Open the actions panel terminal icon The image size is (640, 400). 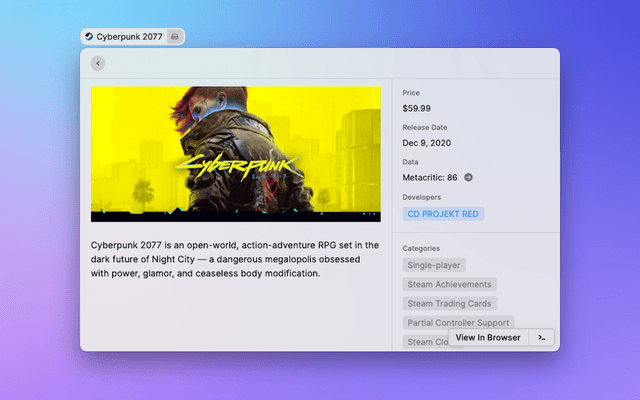(541, 338)
